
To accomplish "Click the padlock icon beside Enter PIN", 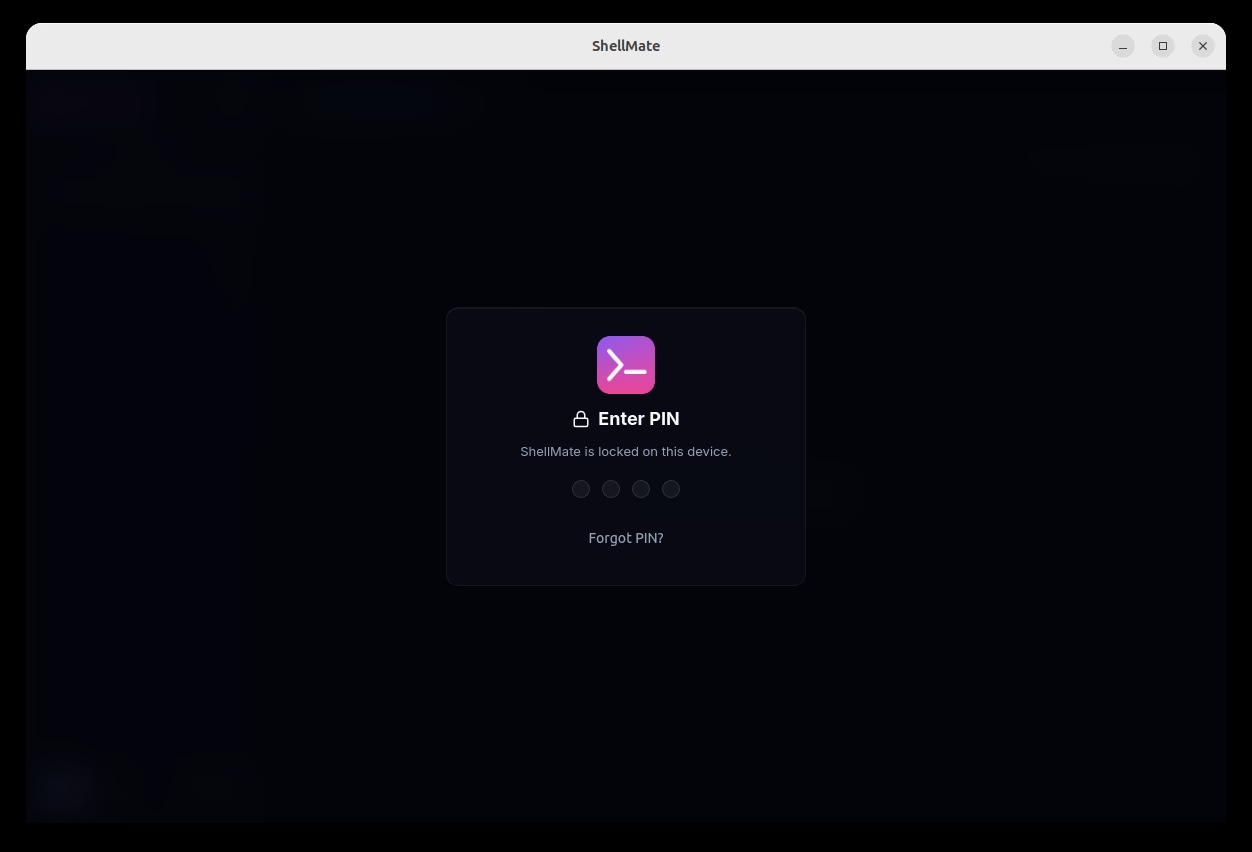I will (x=581, y=419).
